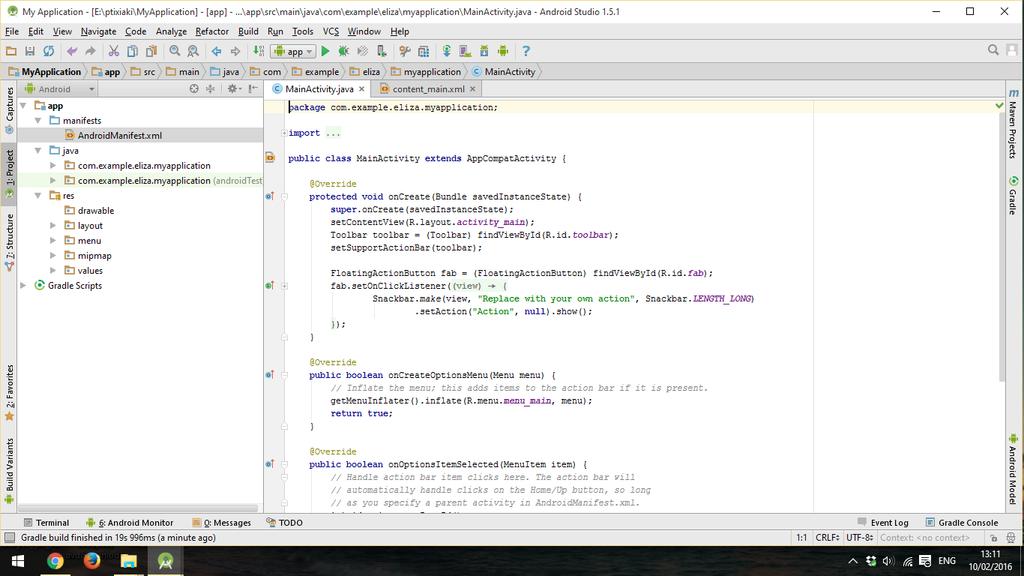Hide the project tool window

(x=253, y=89)
